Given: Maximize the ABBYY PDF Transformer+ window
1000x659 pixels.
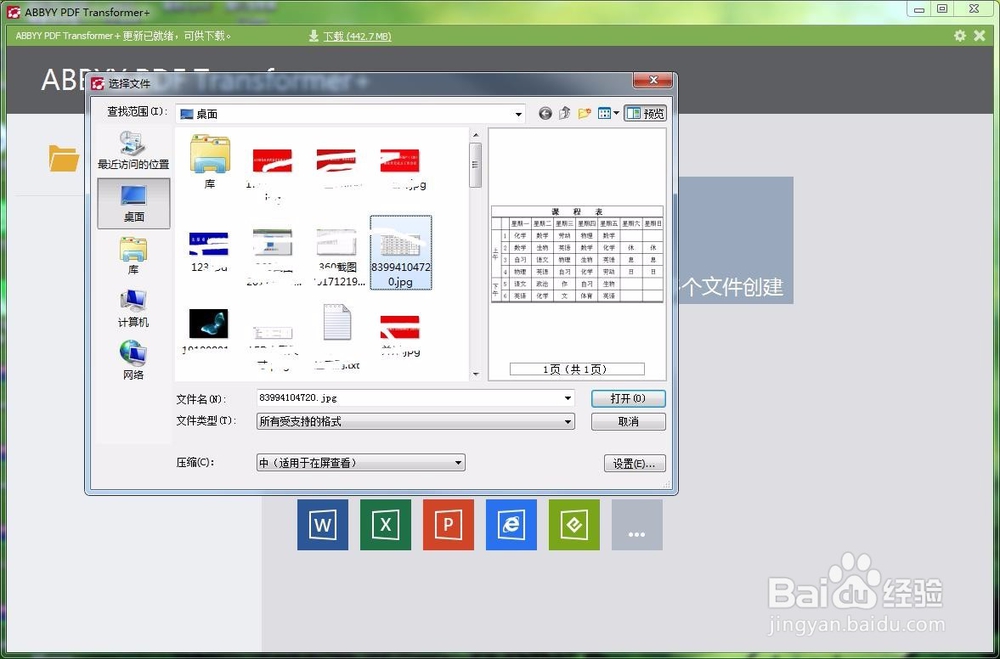Looking at the screenshot, I should coord(942,9).
